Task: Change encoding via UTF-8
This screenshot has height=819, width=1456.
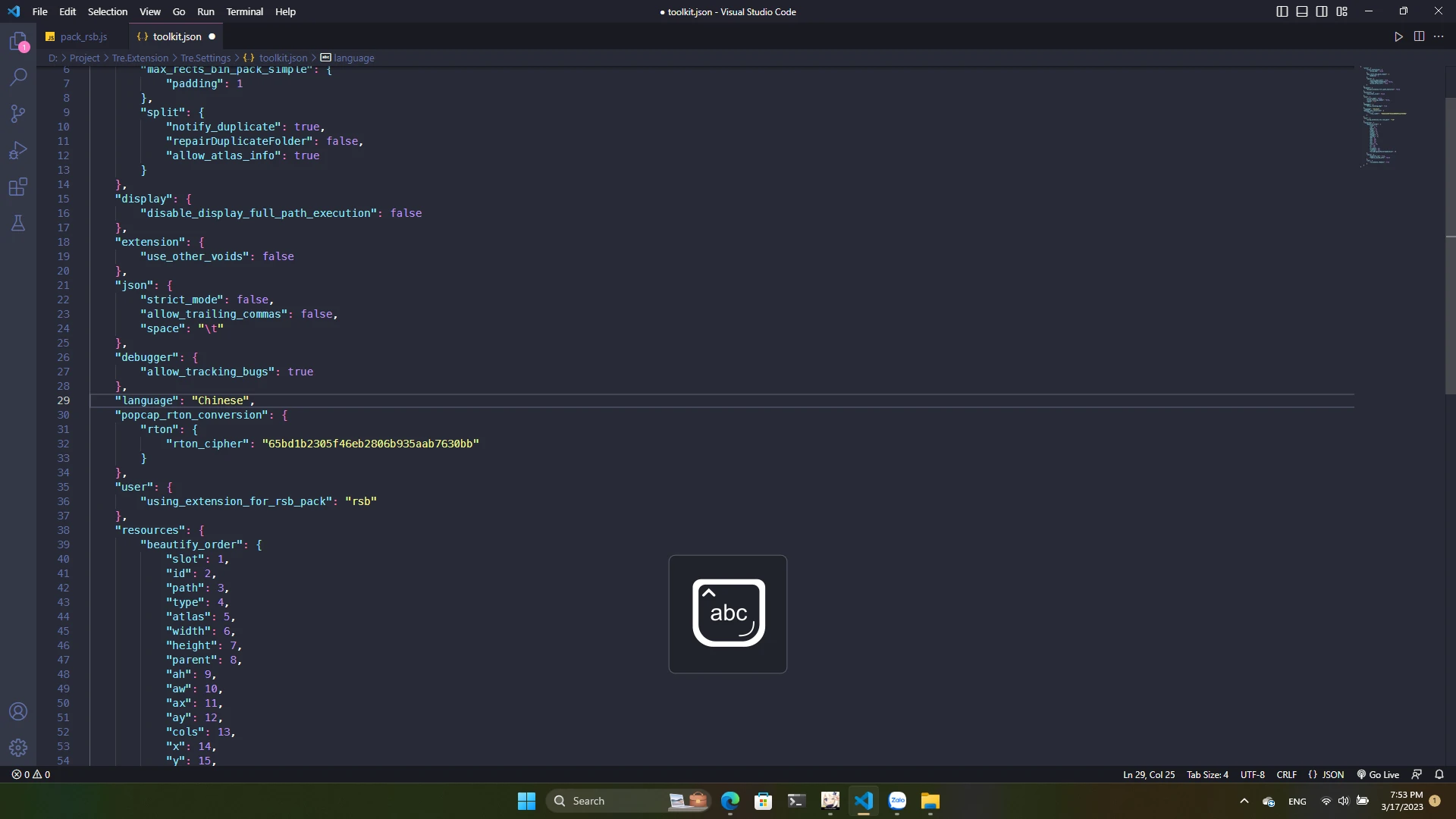Action: coord(1253,774)
